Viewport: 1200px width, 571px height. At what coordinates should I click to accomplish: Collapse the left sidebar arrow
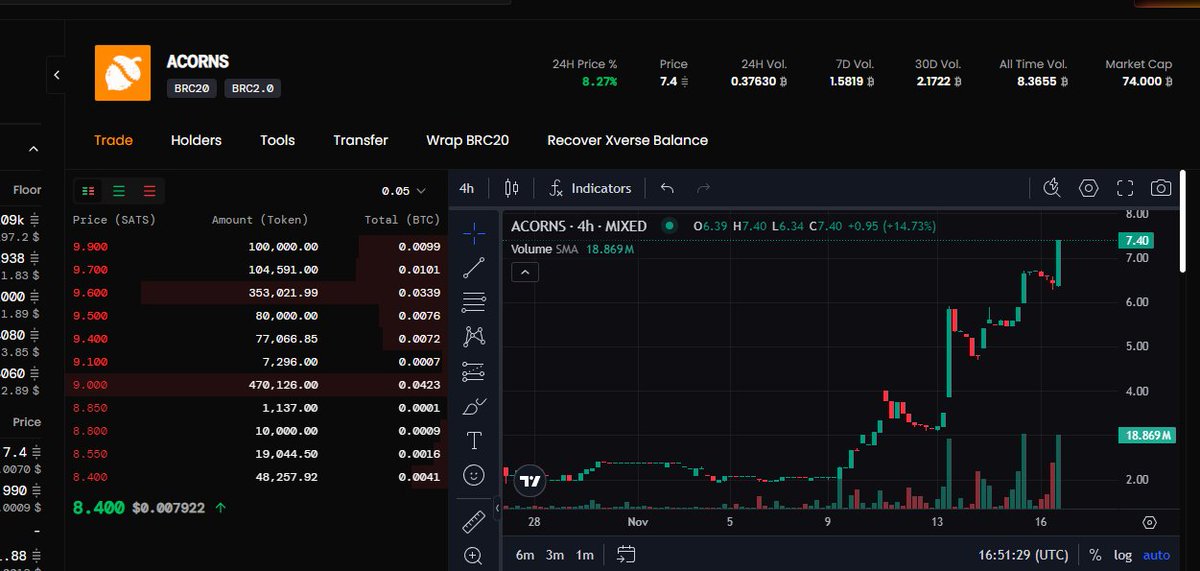point(57,74)
